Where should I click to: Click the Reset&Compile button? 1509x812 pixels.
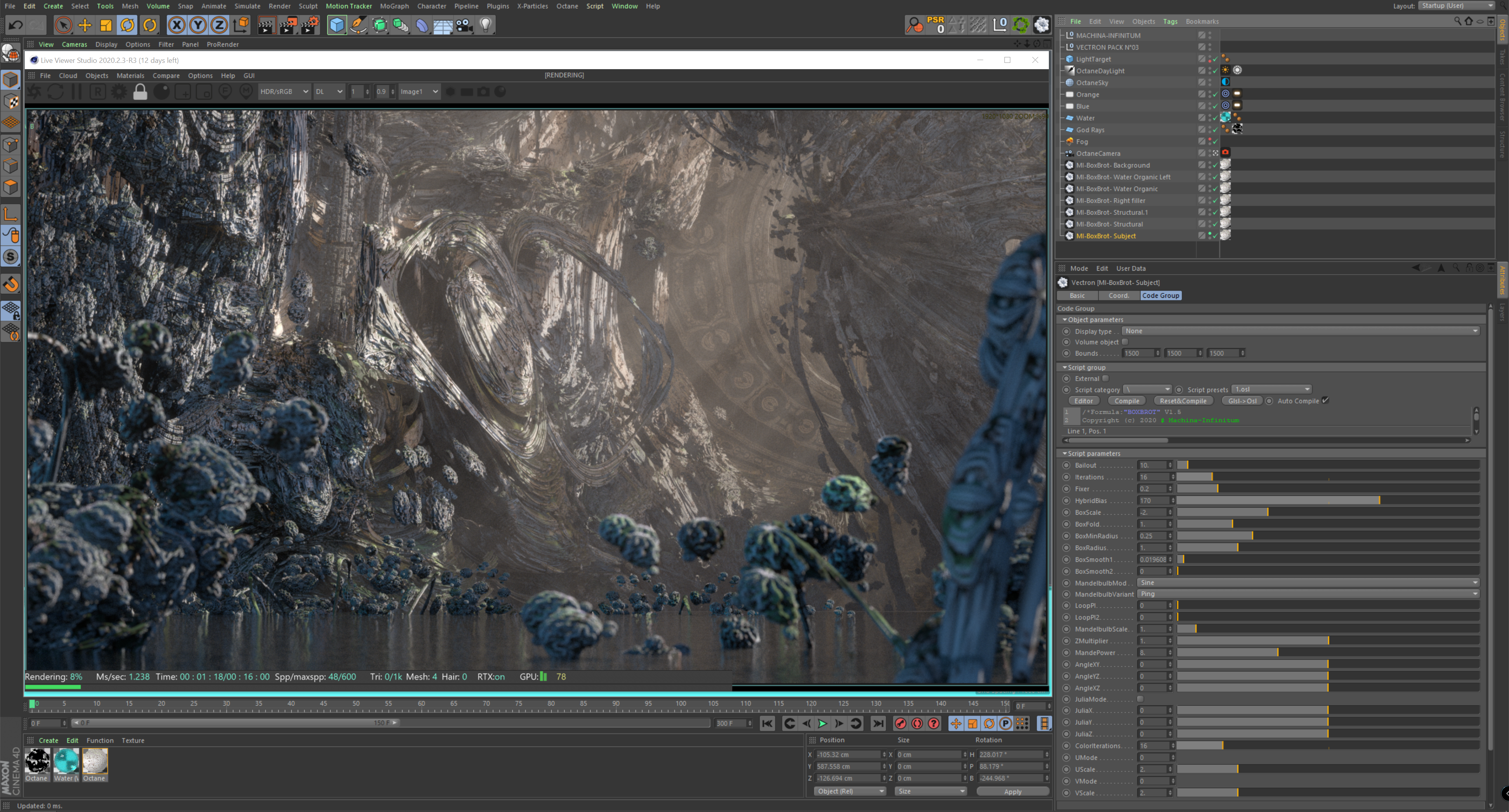pos(1183,401)
